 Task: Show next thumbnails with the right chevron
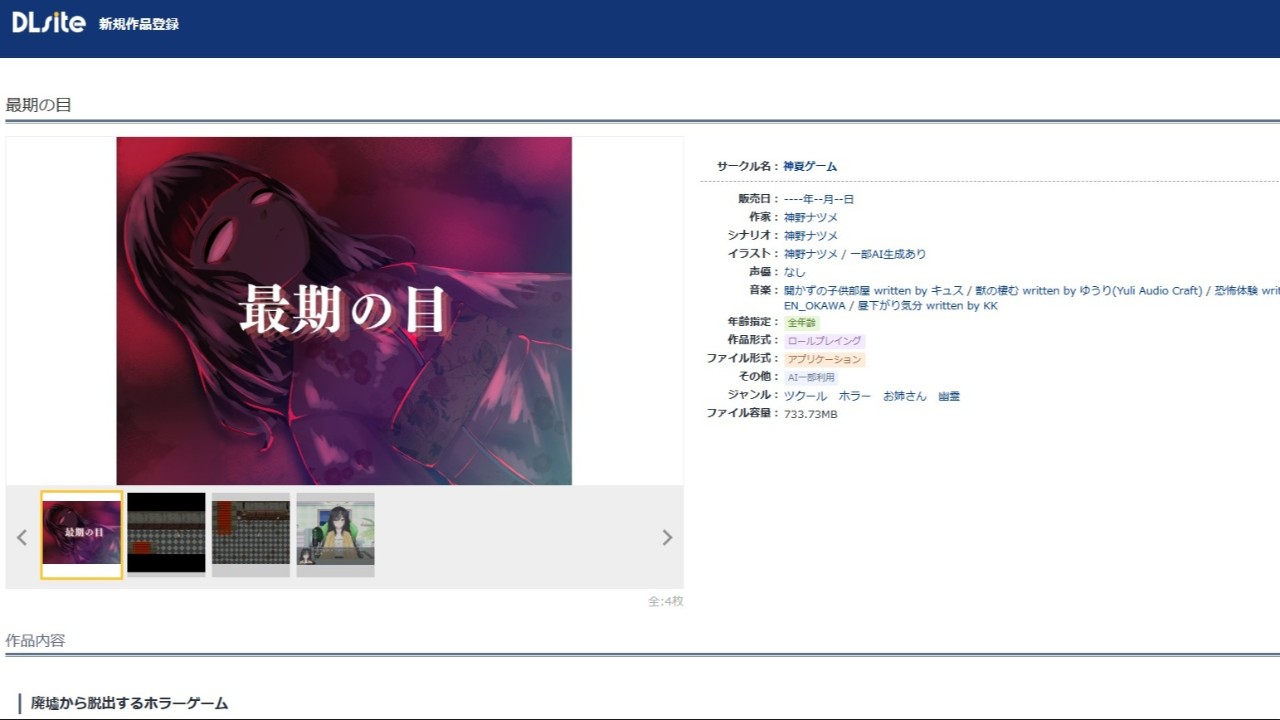tap(667, 537)
